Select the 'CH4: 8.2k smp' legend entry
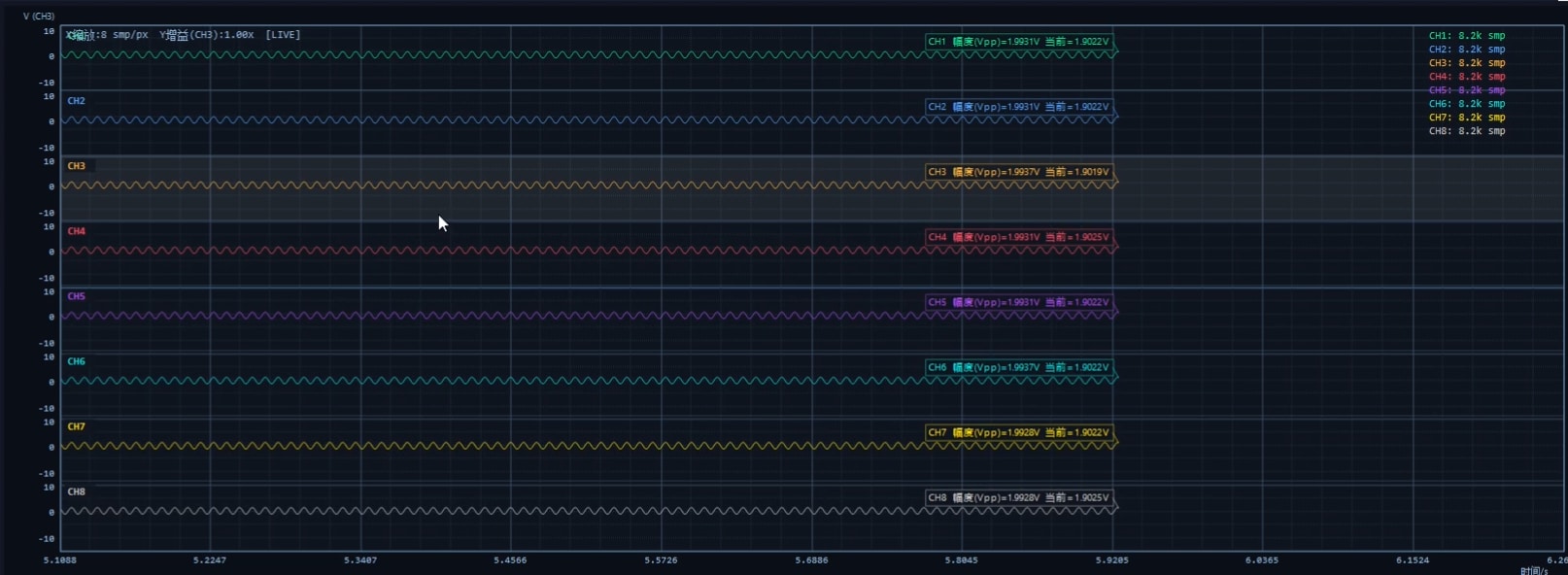 point(1466,77)
